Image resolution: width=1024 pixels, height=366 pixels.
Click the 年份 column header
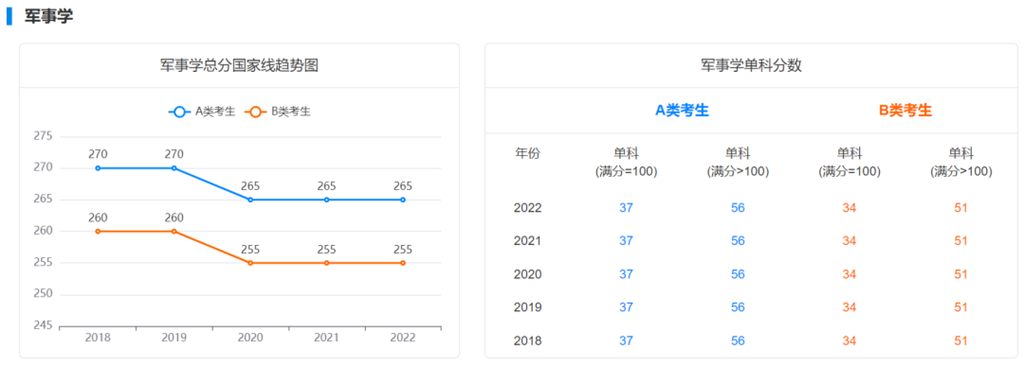[528, 154]
